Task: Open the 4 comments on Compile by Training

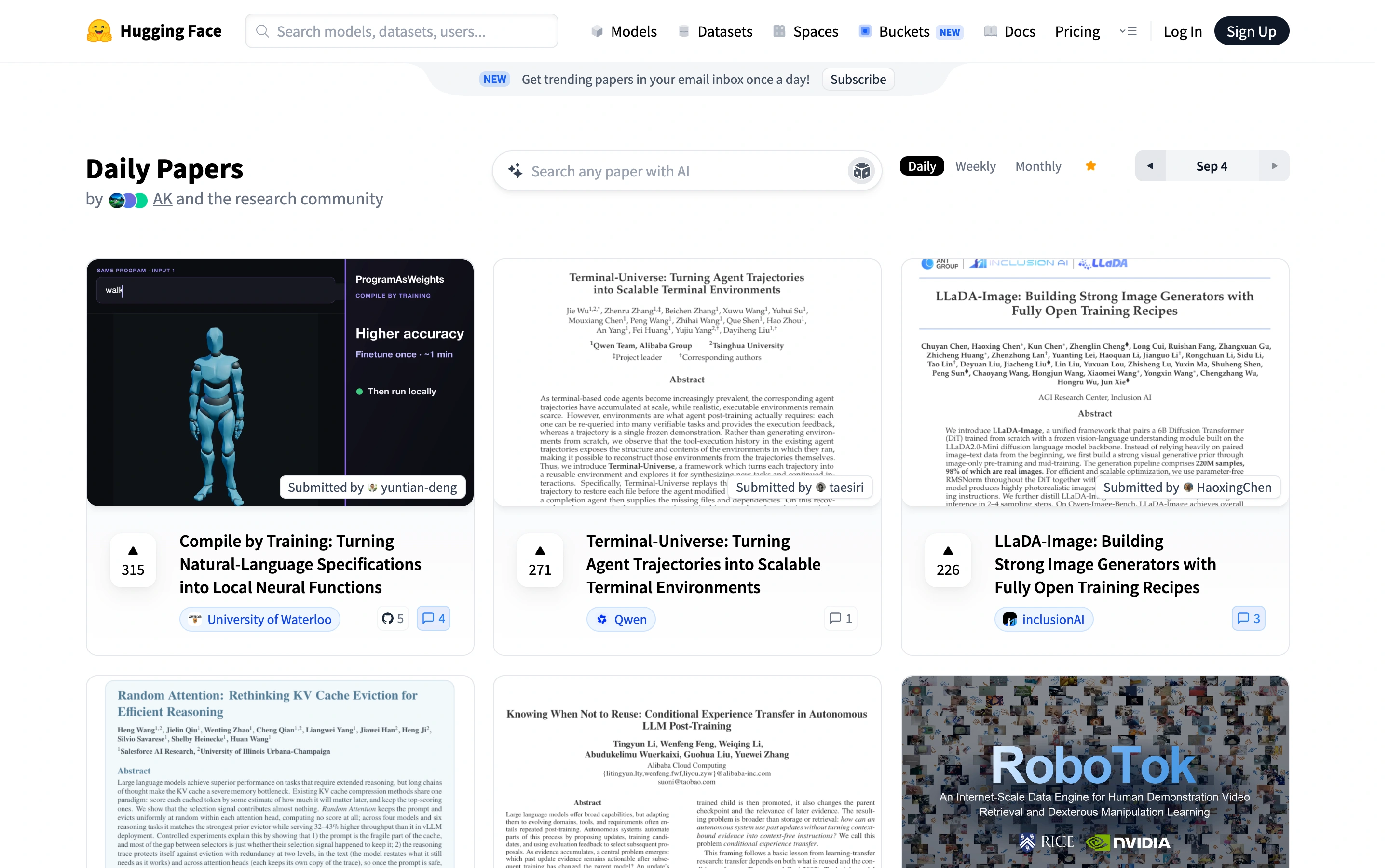Action: pyautogui.click(x=434, y=619)
